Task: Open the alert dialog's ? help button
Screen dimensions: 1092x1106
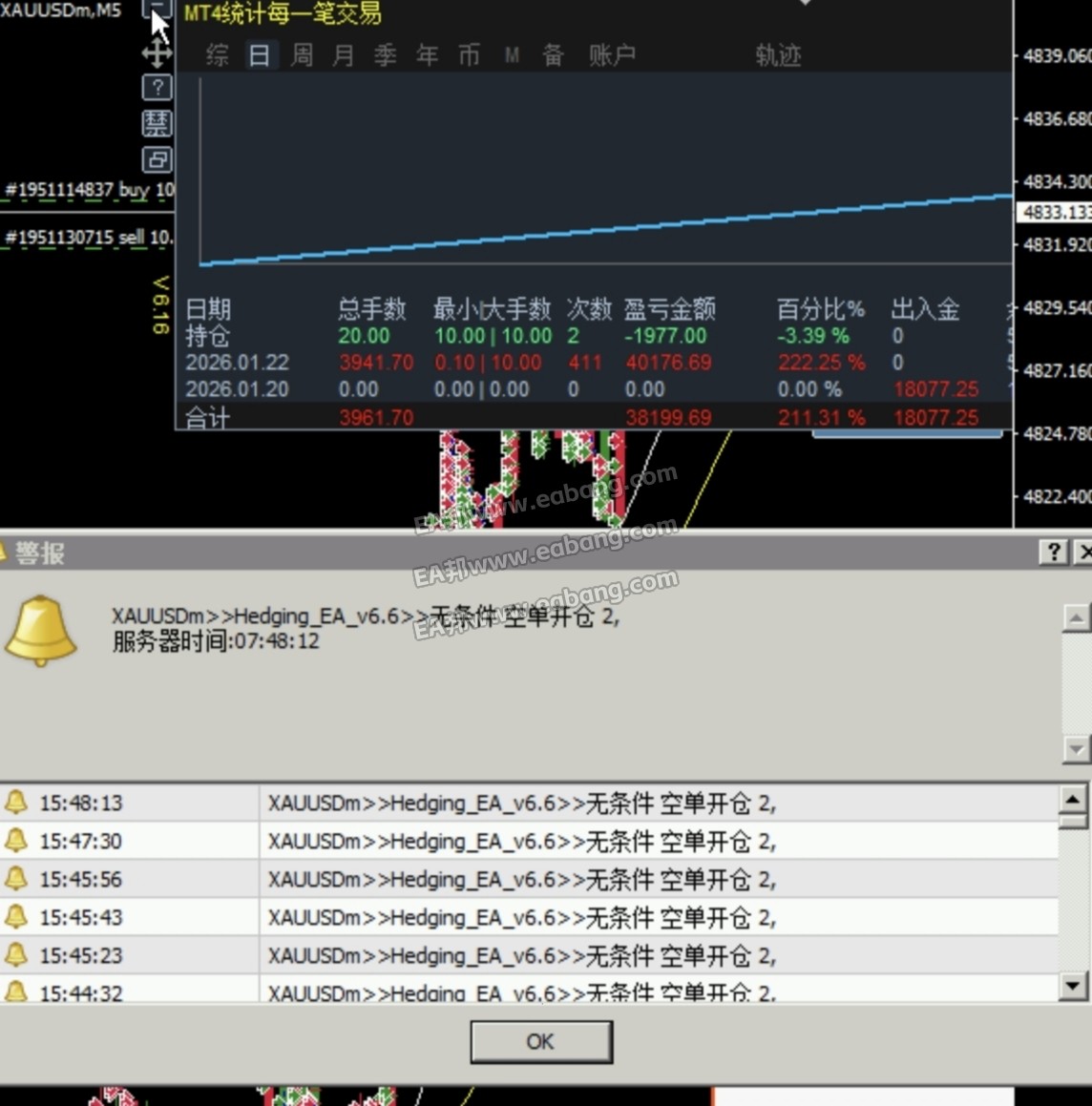Action: click(x=1053, y=552)
